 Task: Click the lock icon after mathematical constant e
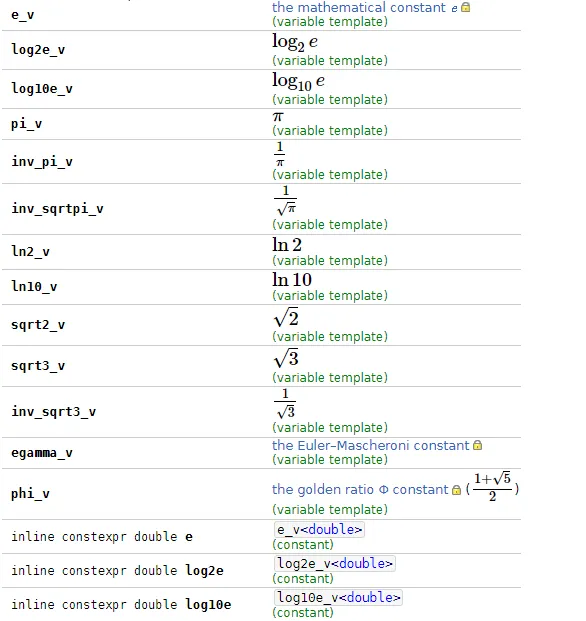[x=466, y=7]
